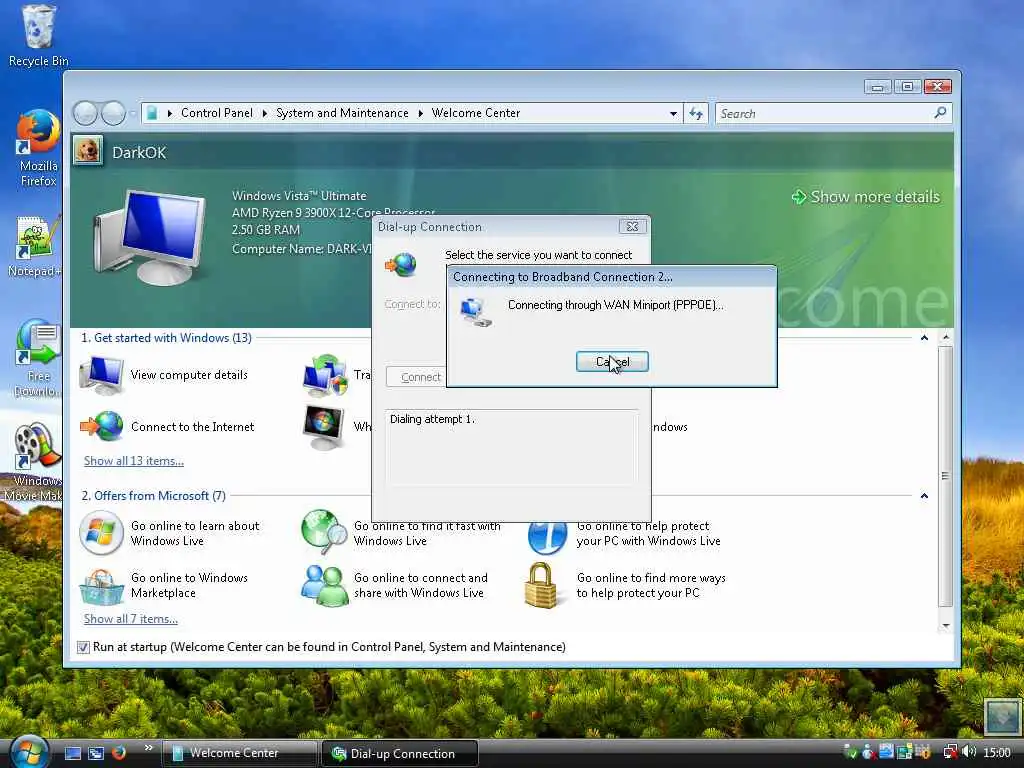Image resolution: width=1024 pixels, height=768 pixels.
Task: Open the volume control in the system tray
Action: pos(969,752)
